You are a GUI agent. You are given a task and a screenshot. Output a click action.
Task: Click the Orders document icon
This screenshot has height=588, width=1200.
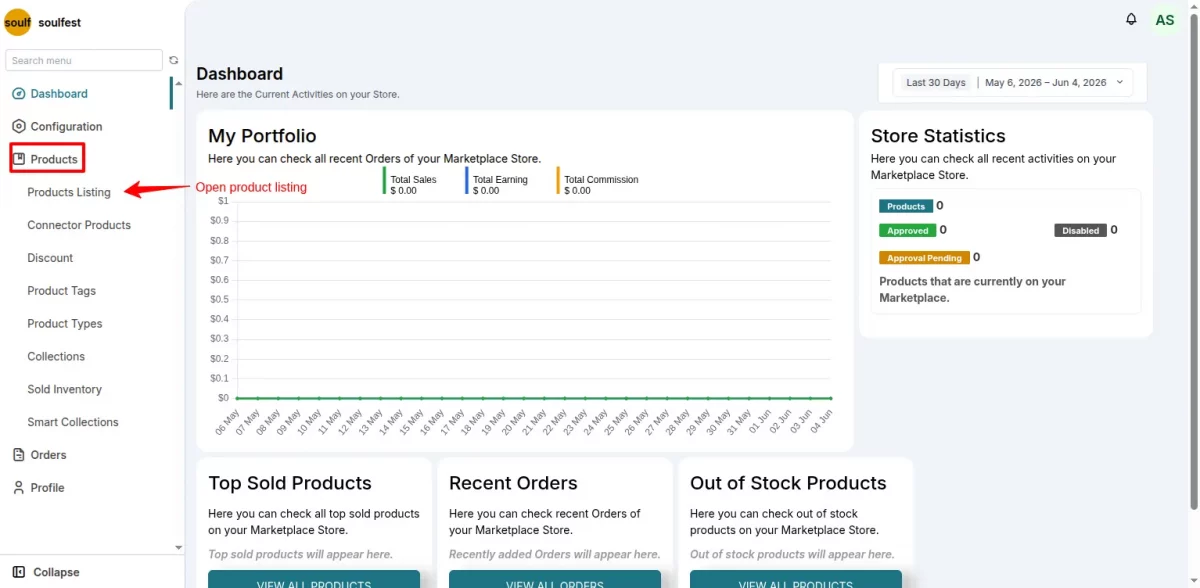pyautogui.click(x=18, y=455)
